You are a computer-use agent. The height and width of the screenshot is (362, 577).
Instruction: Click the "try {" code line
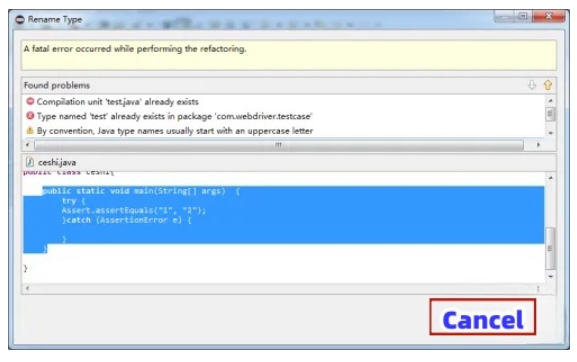tap(74, 201)
